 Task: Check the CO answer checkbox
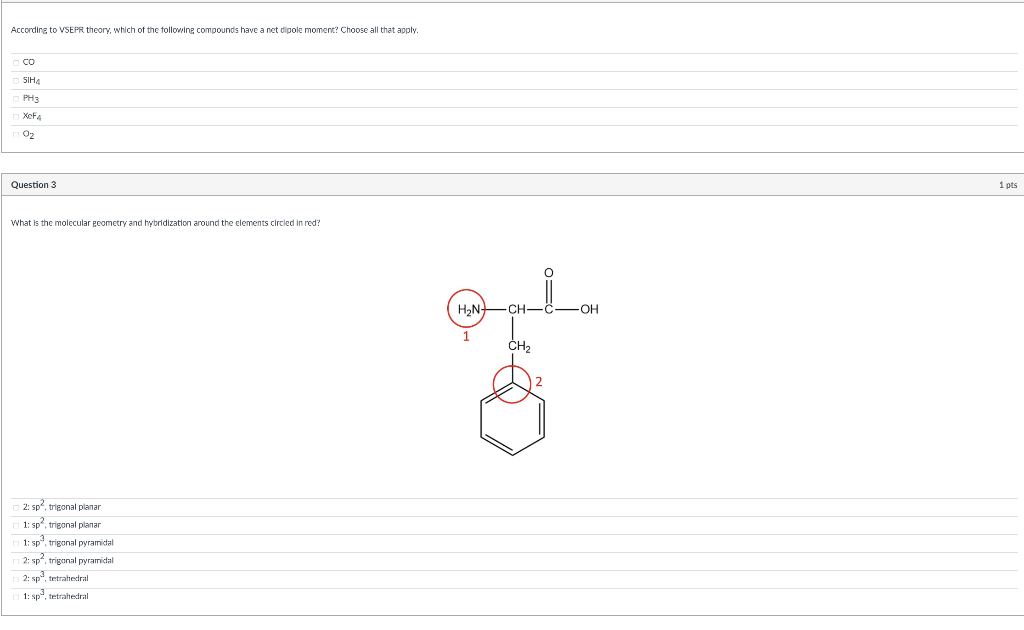click(16, 63)
